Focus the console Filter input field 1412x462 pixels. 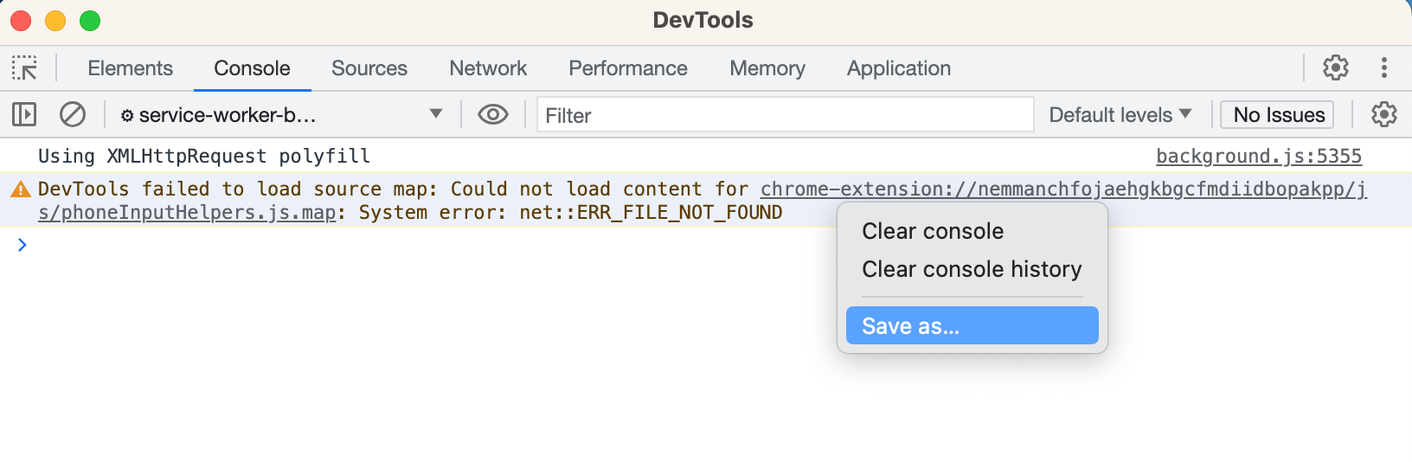(785, 115)
